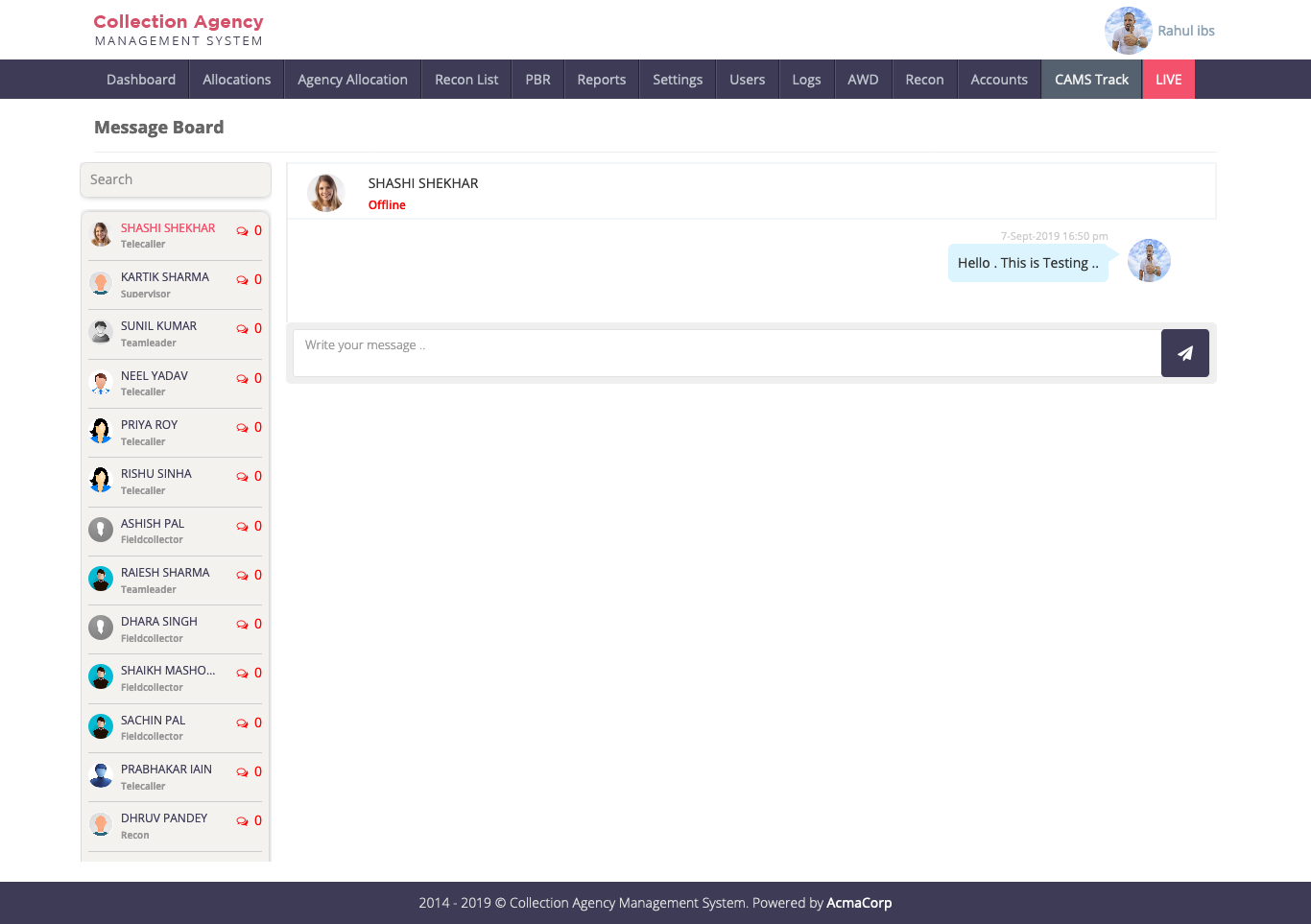Click Sunil Kumar's avatar in contact list
The height and width of the screenshot is (924, 1311).
101,332
